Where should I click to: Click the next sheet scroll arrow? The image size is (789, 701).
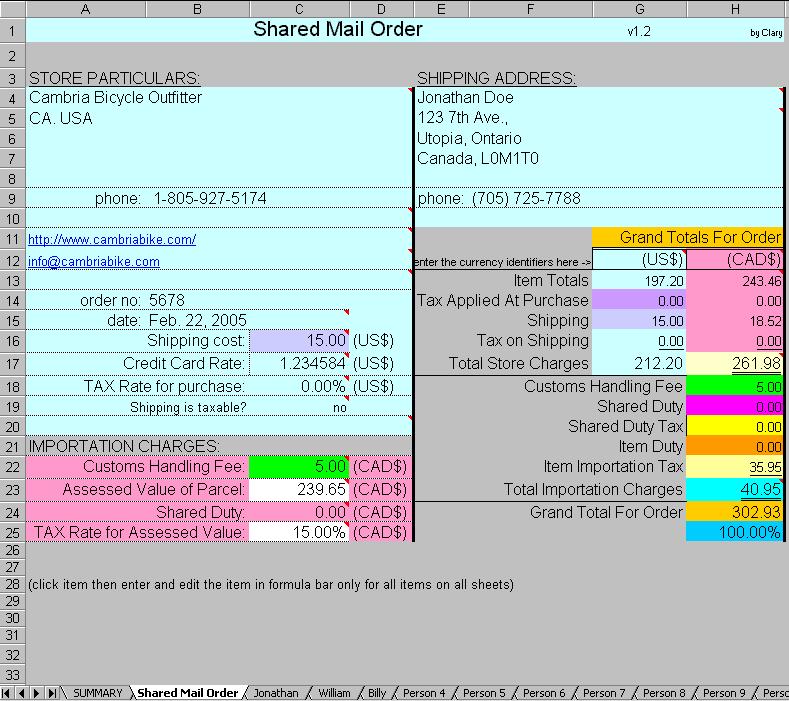[x=37, y=693]
